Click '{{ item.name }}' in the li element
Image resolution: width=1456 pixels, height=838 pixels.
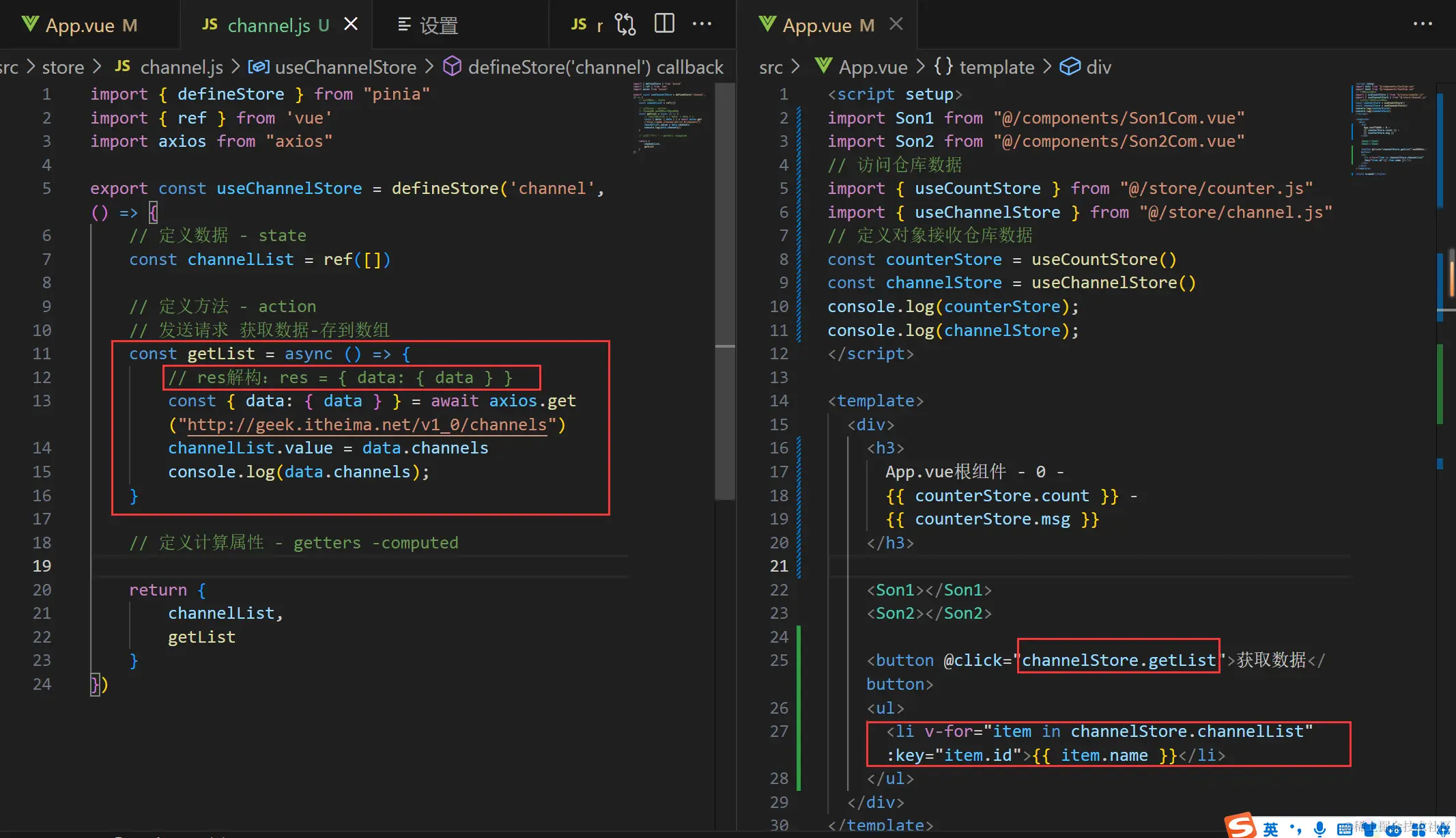pyautogui.click(x=1104, y=755)
